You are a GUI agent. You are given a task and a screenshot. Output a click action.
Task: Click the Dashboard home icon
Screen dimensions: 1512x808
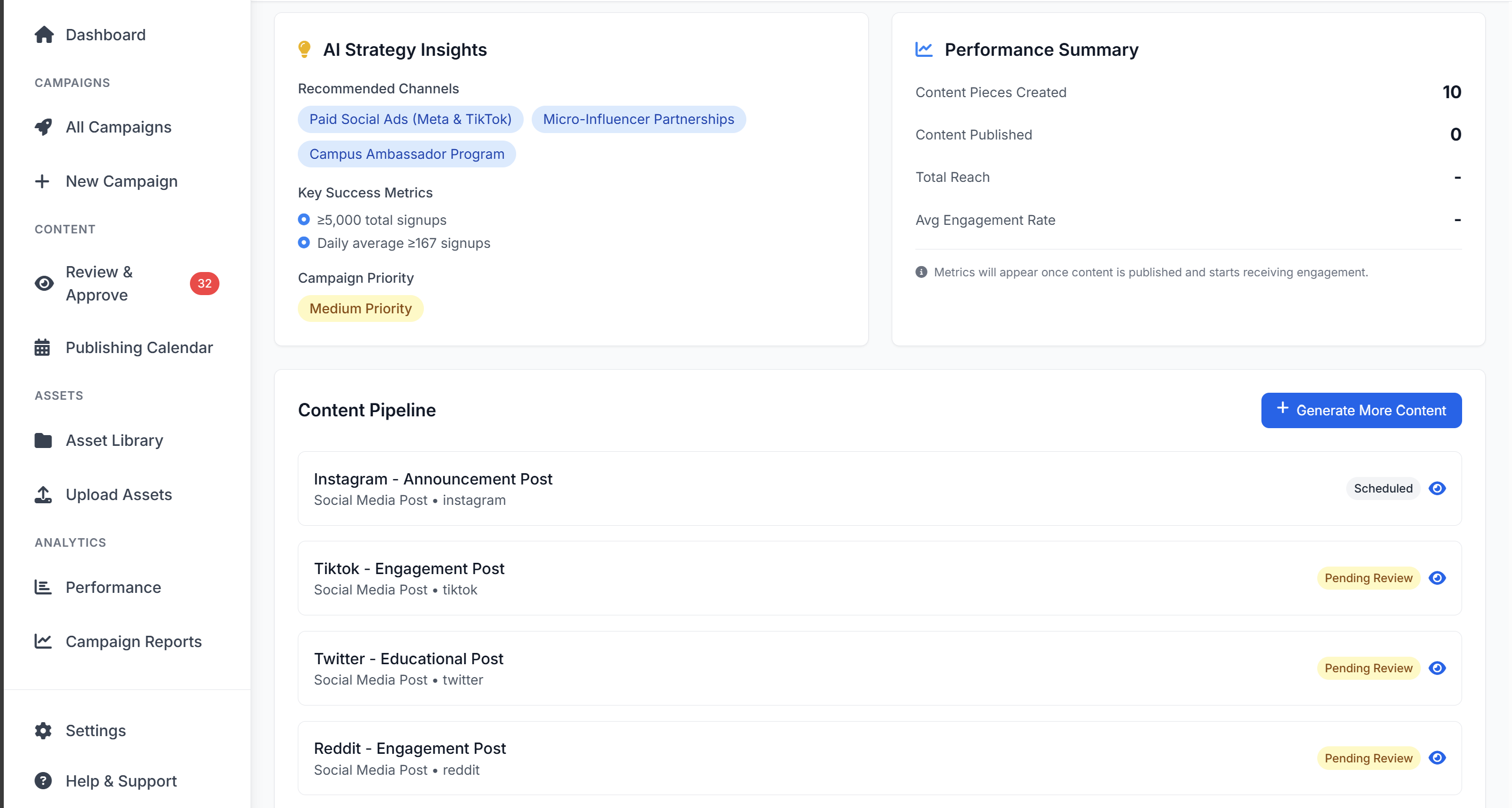tap(44, 35)
